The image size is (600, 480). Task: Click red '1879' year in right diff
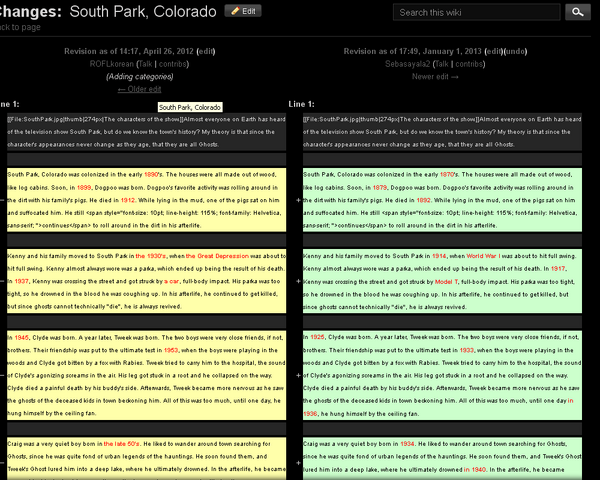tap(380, 188)
